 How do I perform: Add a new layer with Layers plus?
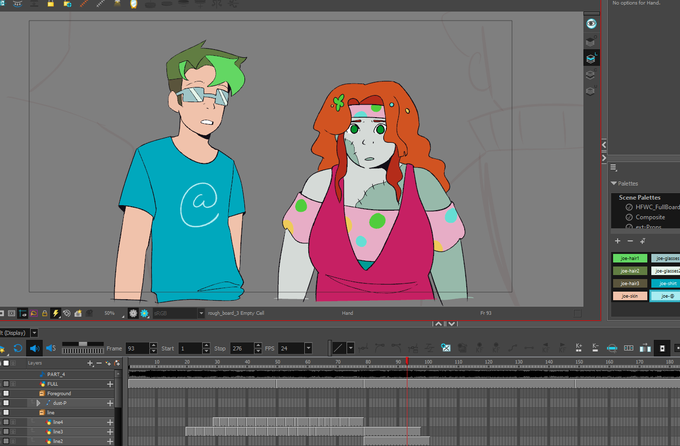90,363
